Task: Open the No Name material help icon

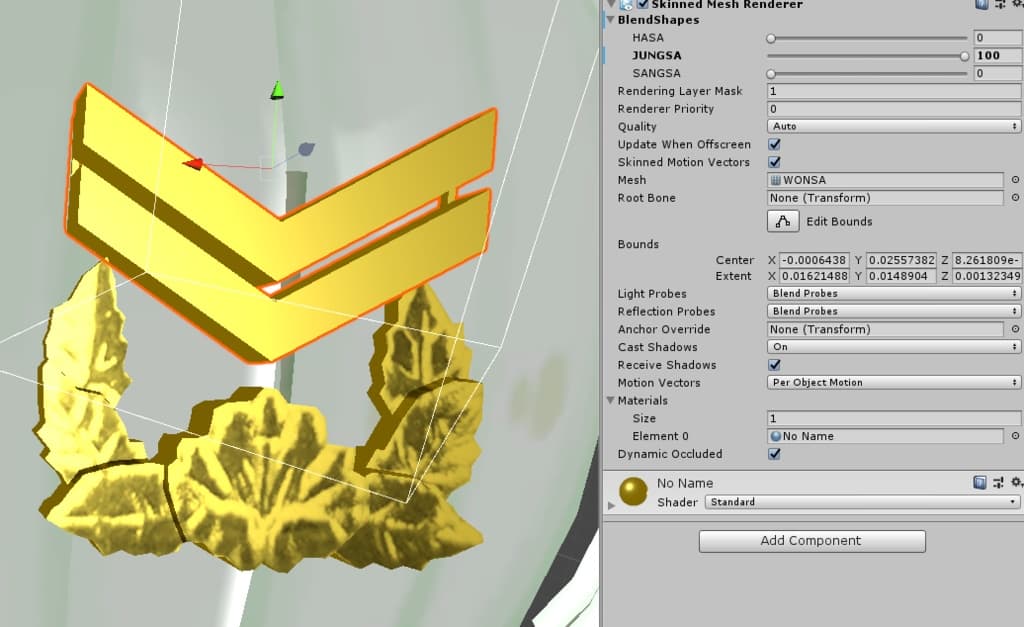Action: (x=980, y=483)
